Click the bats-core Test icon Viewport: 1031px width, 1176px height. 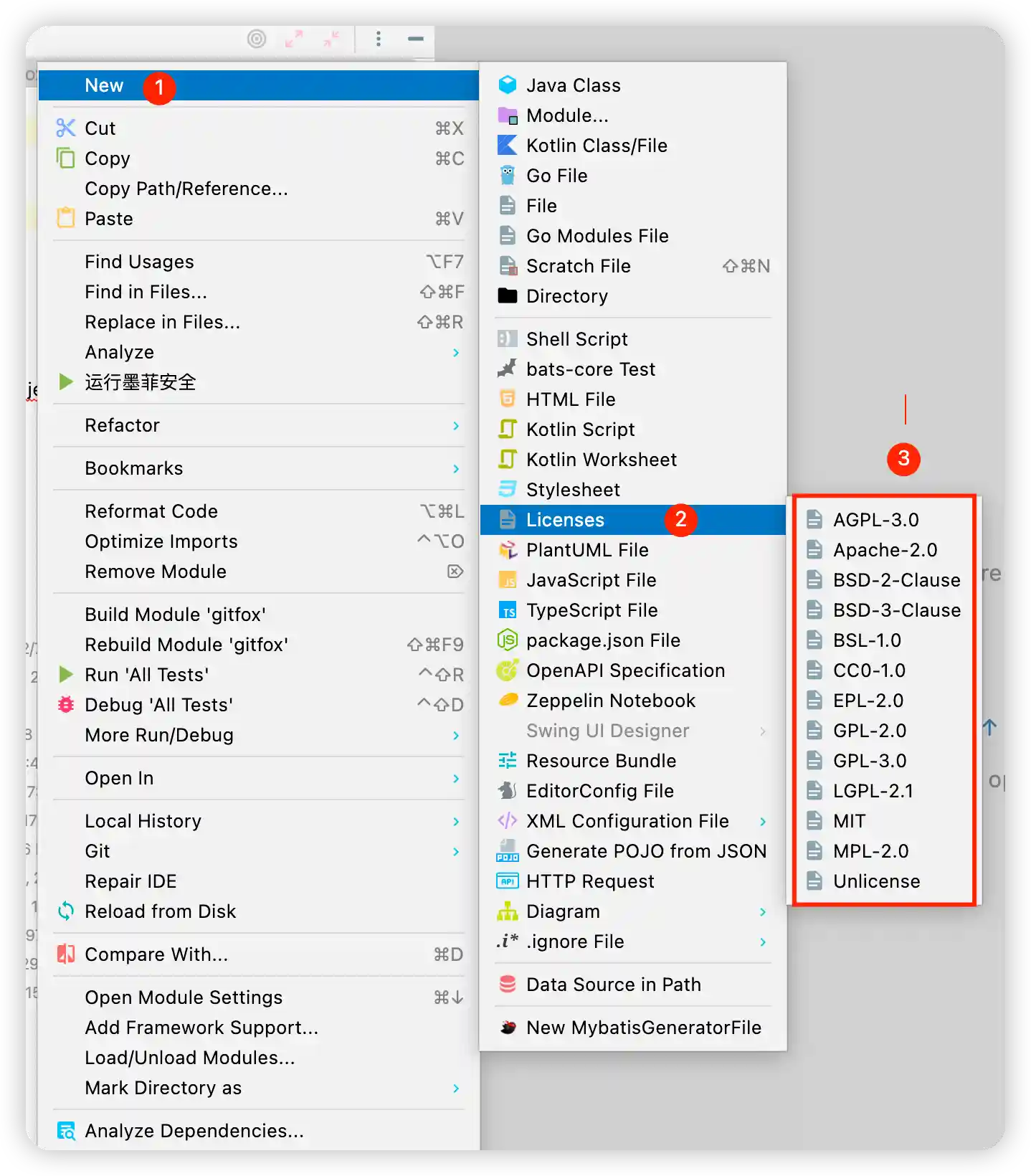pos(508,369)
